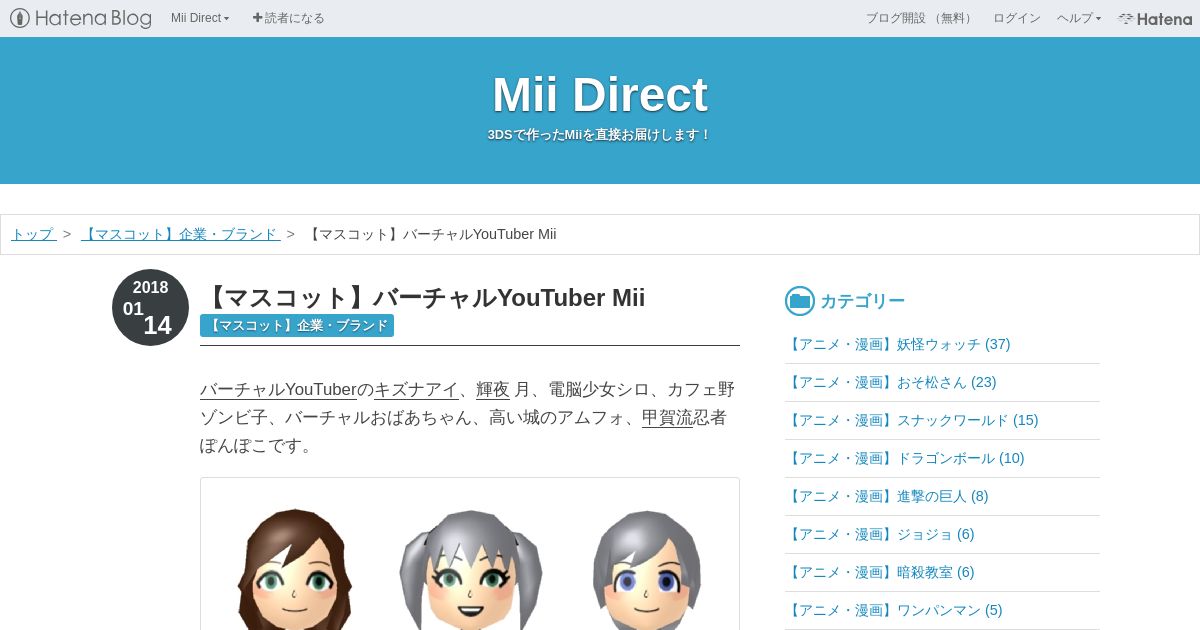This screenshot has width=1200, height=630.
Task: Follow the 甲賀流 keyword link
Action: point(667,417)
